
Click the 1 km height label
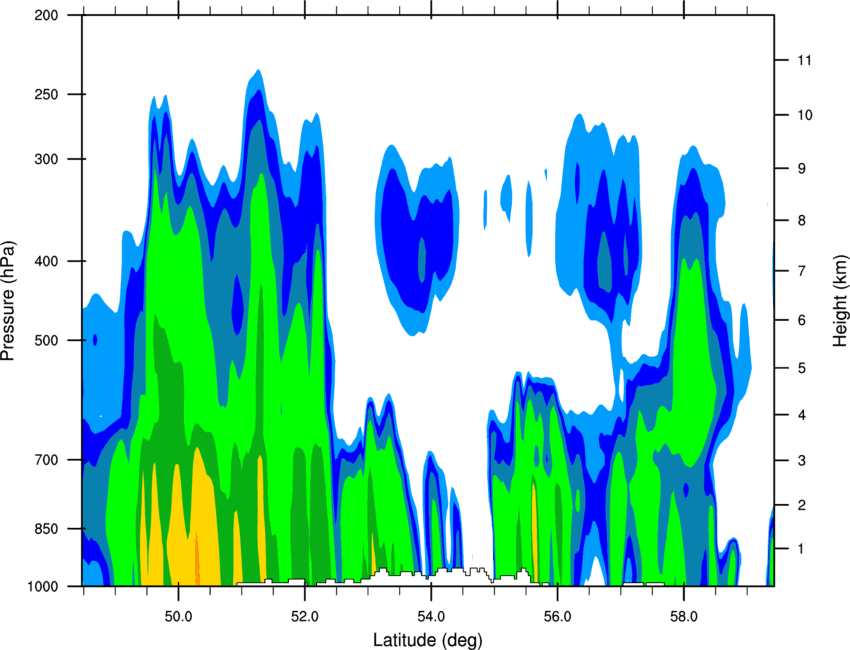coord(801,549)
